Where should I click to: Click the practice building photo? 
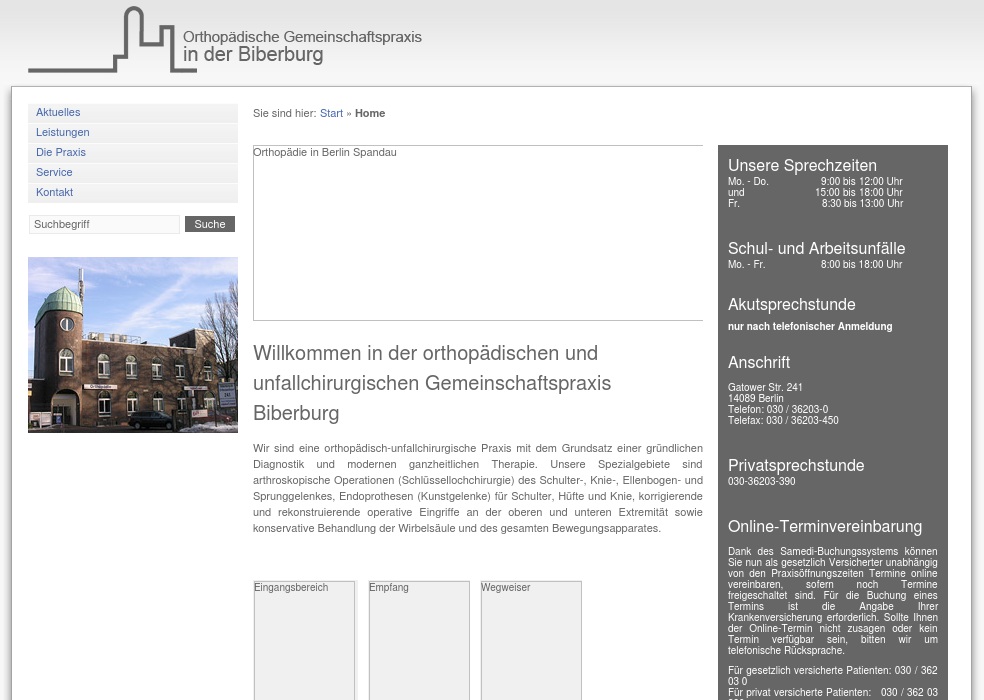(x=133, y=344)
